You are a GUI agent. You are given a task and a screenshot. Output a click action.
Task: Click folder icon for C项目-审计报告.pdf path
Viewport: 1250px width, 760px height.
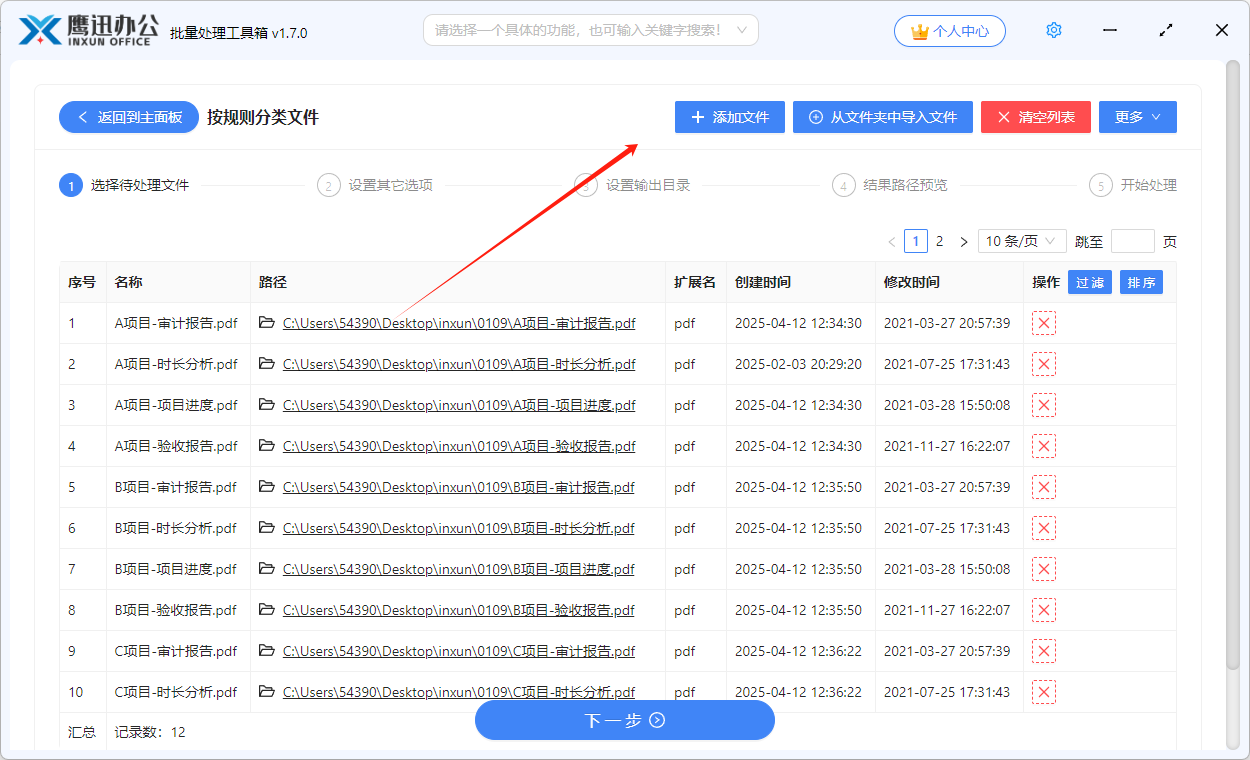[266, 651]
